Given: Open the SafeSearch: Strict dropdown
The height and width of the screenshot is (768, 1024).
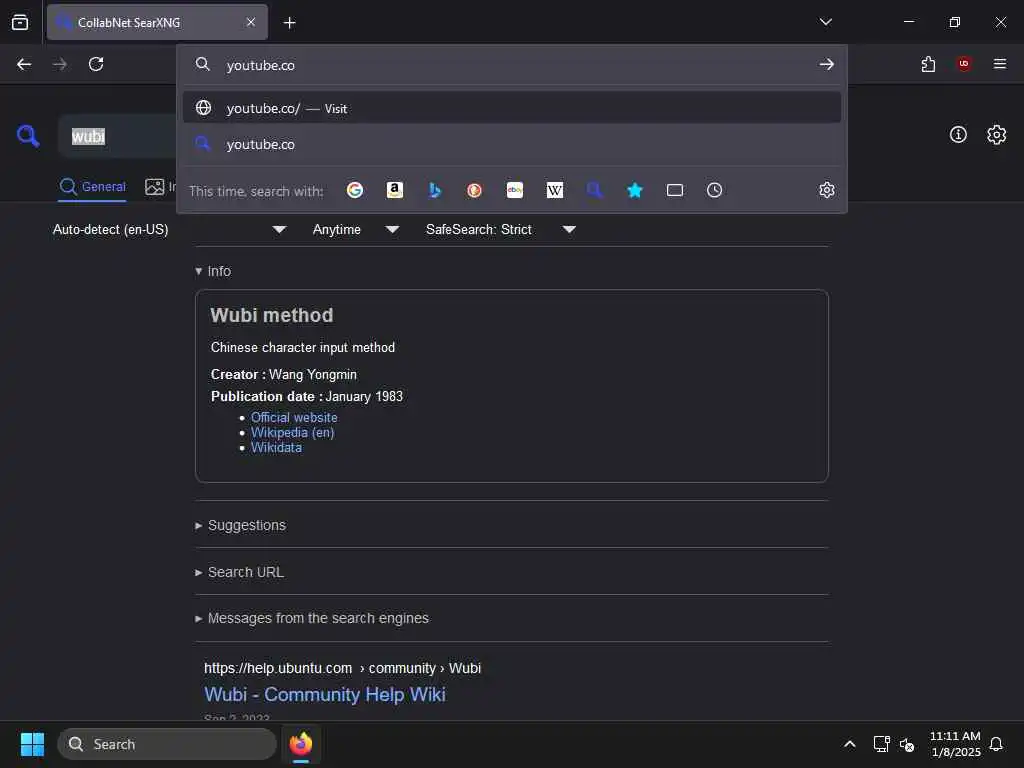Looking at the screenshot, I should click(501, 229).
